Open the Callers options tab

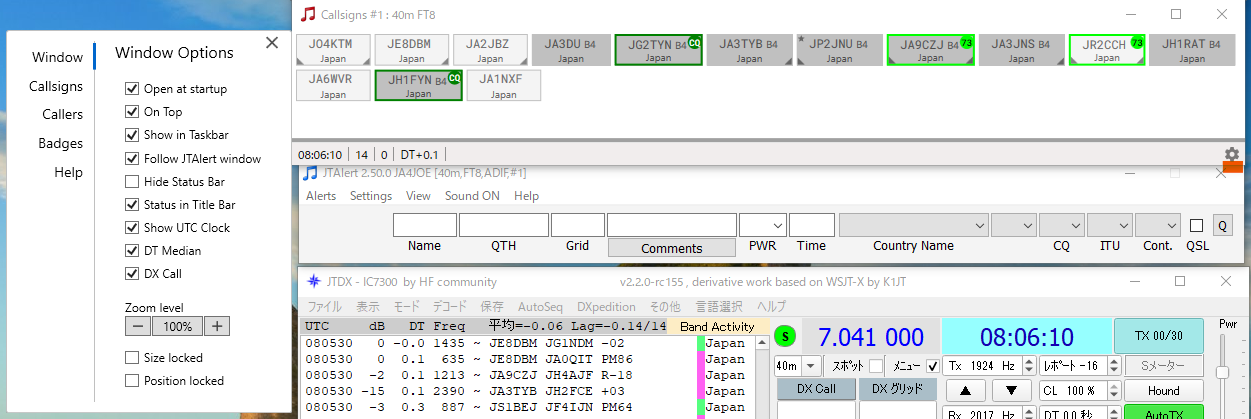(62, 114)
